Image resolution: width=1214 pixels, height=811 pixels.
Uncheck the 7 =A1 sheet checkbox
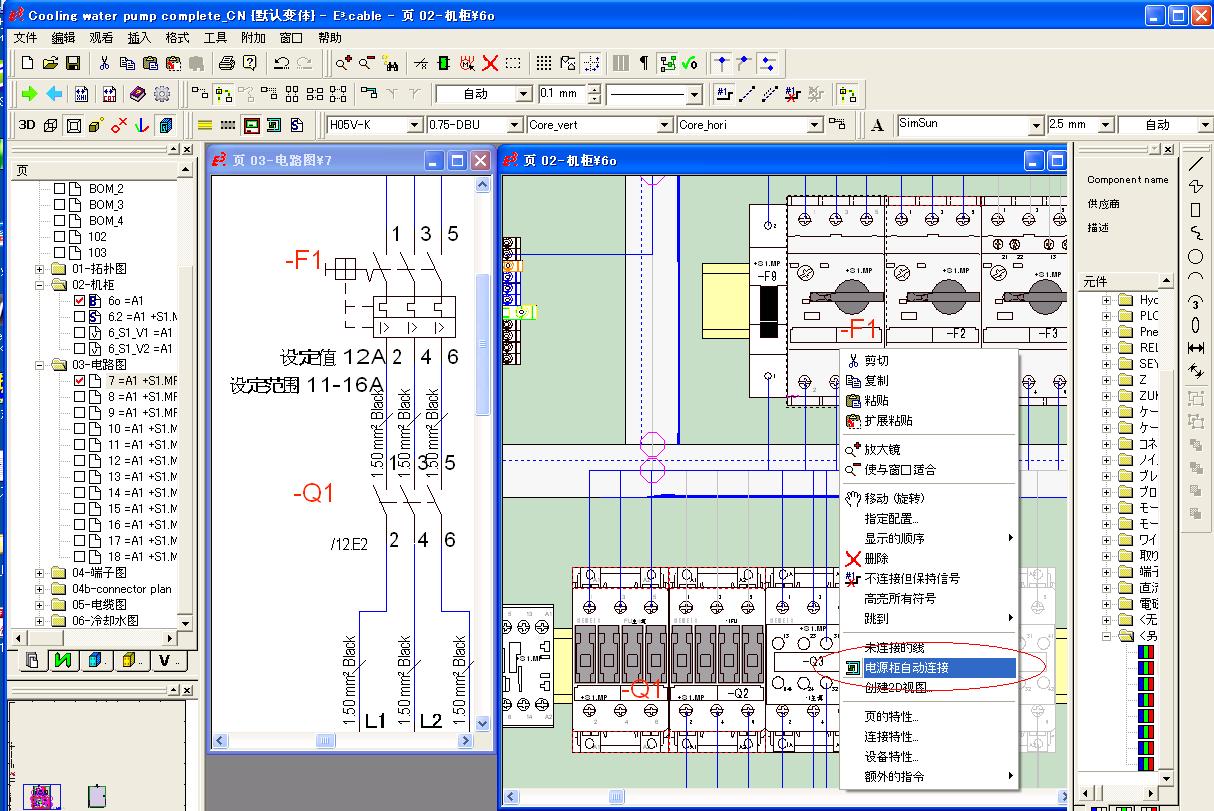80,380
